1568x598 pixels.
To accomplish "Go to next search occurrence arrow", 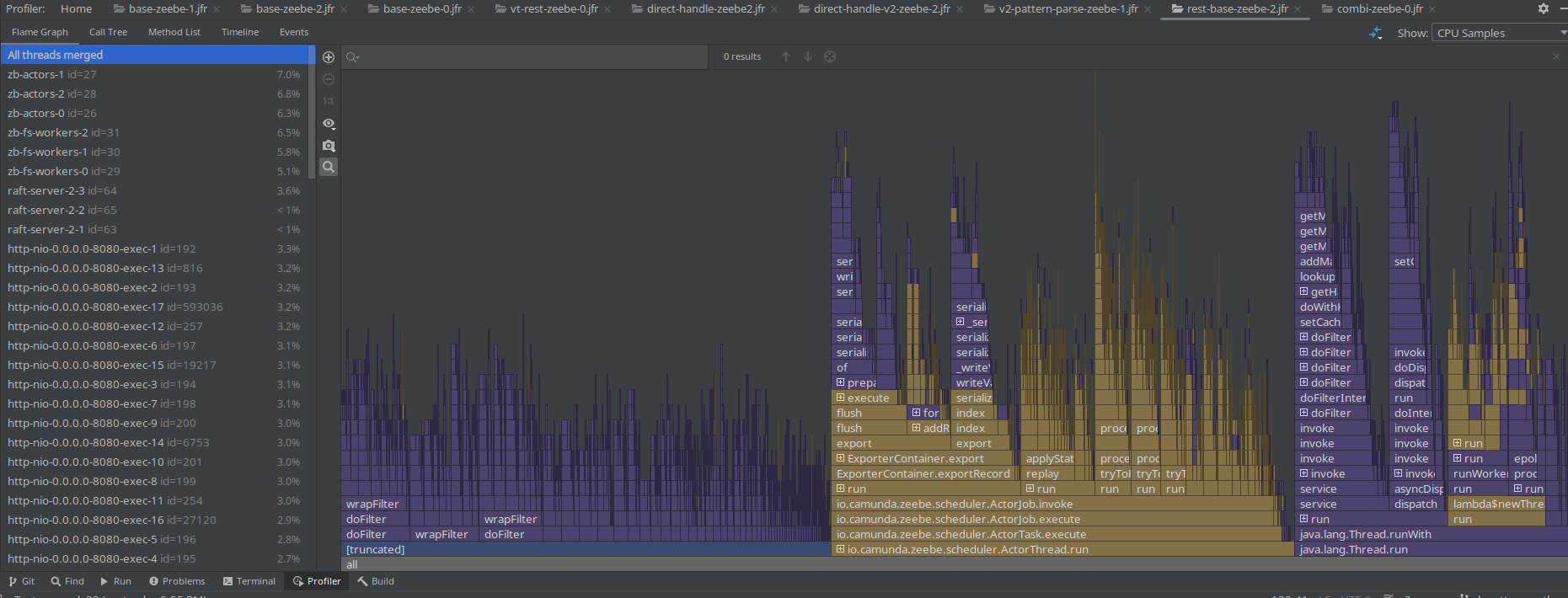I will click(x=808, y=56).
